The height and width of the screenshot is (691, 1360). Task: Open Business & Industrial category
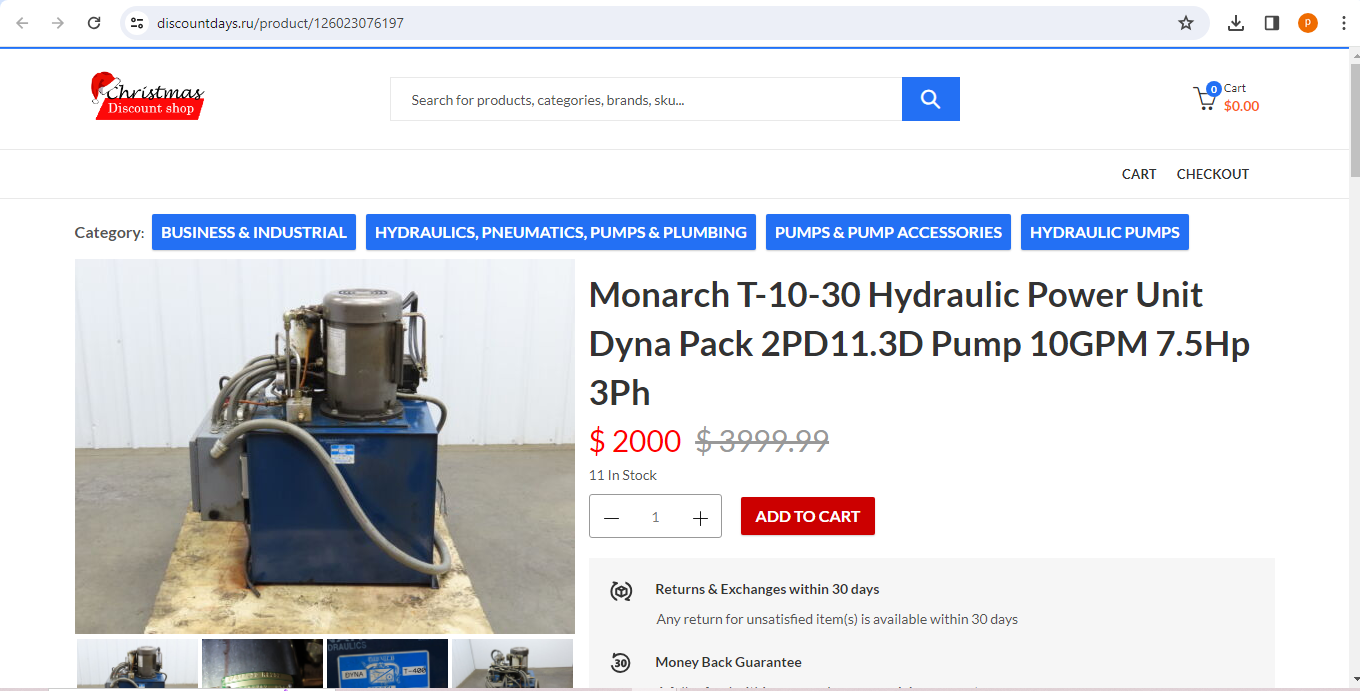254,232
